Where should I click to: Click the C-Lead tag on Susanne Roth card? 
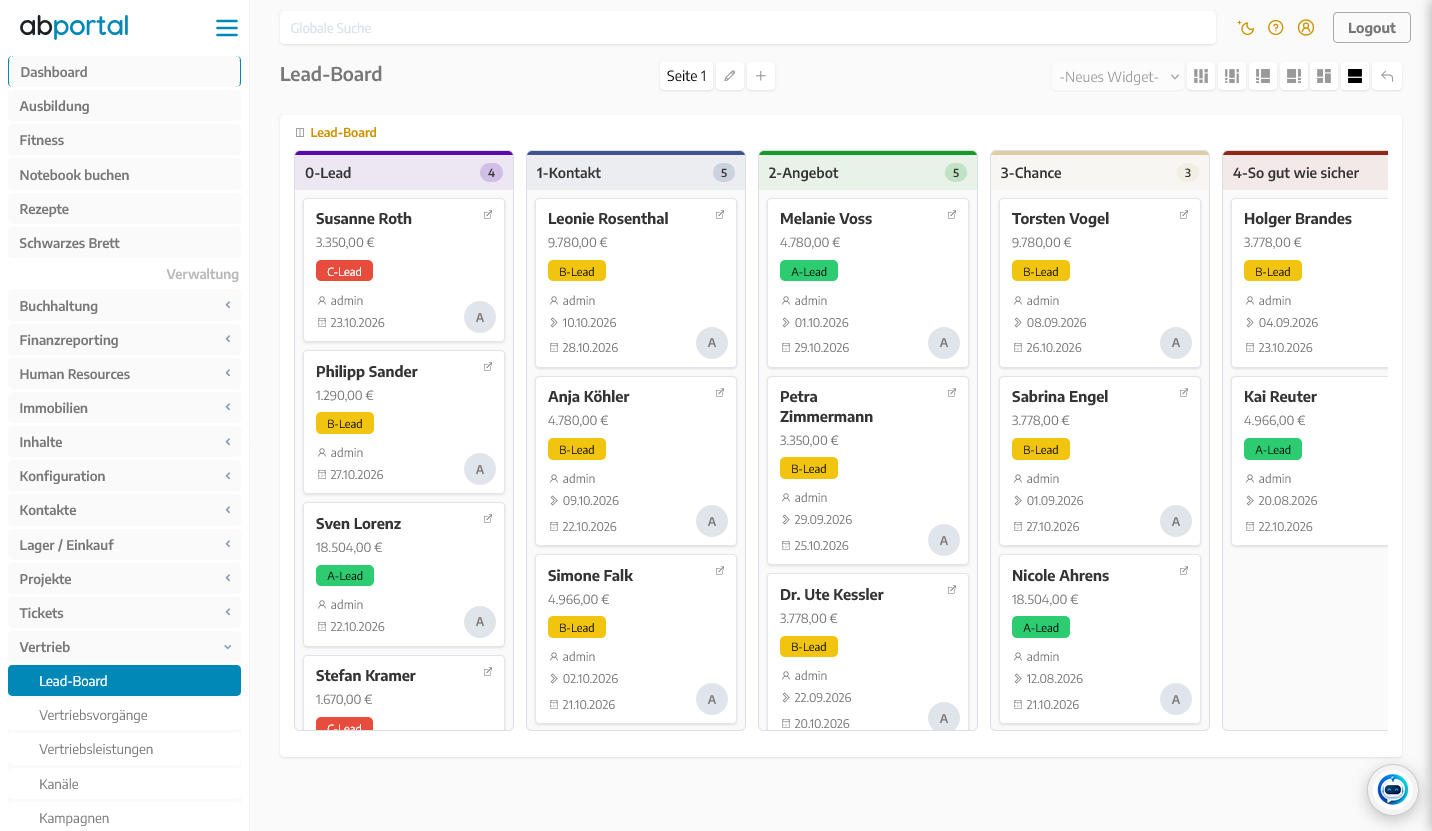pos(344,271)
